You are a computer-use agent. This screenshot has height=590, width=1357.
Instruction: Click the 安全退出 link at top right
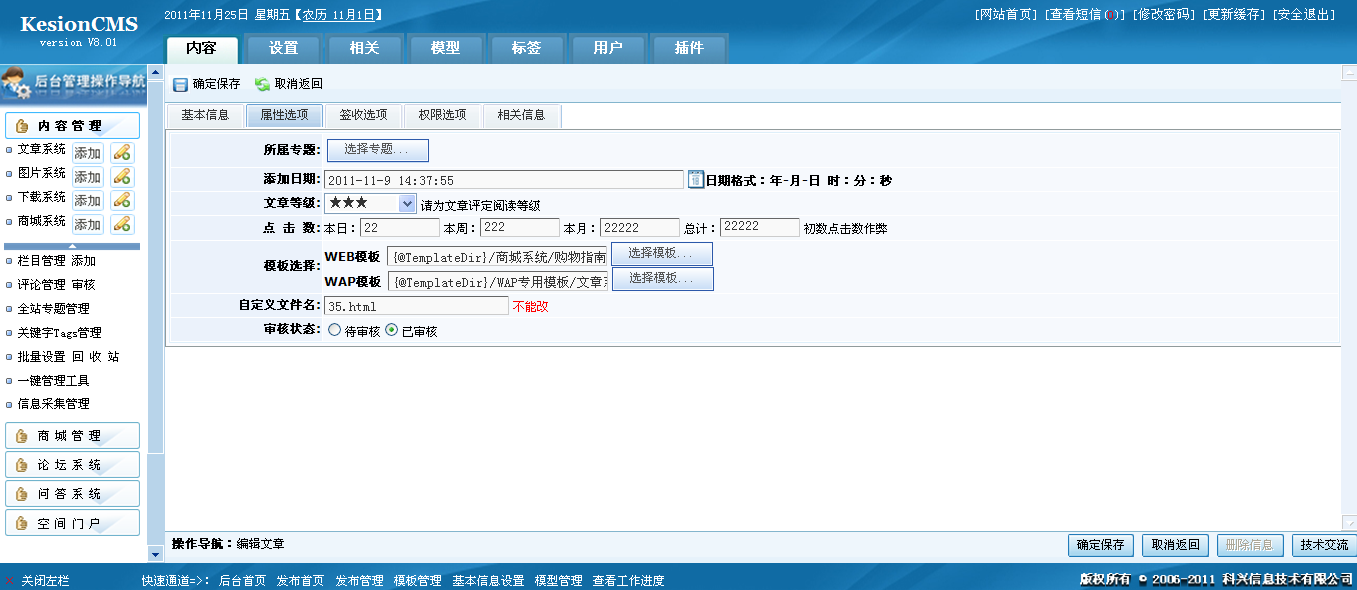click(x=1304, y=15)
